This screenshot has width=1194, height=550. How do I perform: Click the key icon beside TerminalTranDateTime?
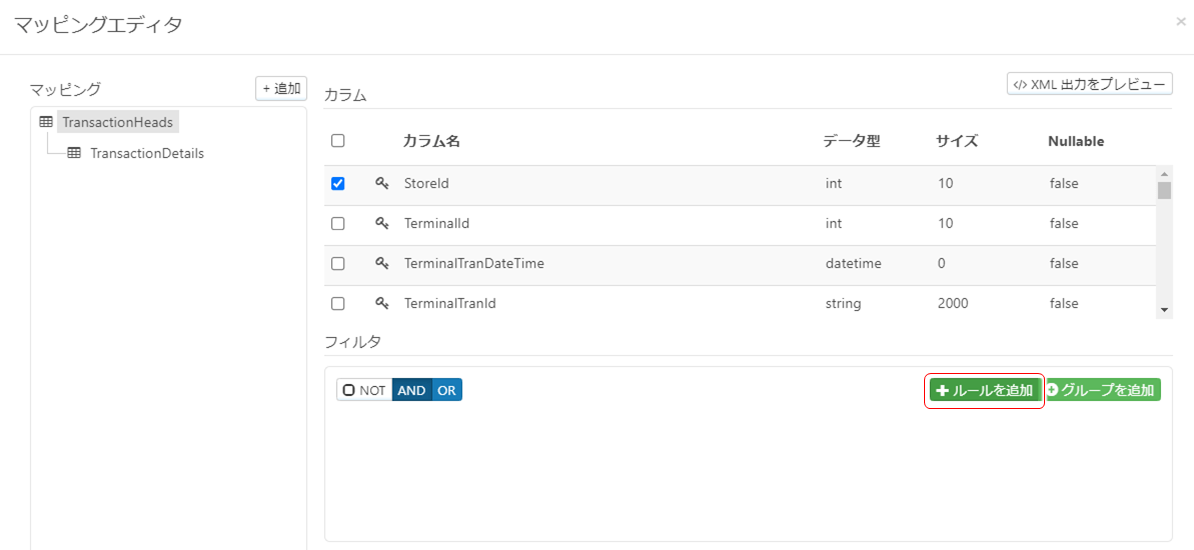[381, 263]
